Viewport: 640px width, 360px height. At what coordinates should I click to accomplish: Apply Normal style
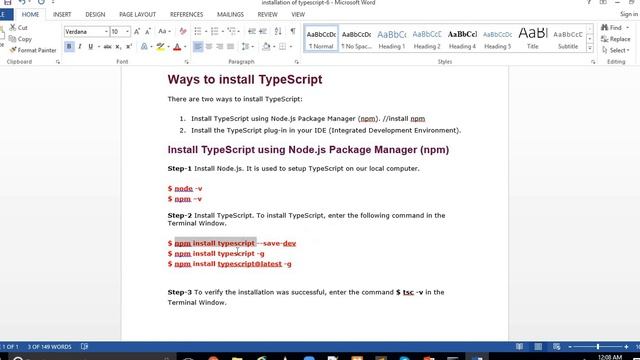click(x=321, y=39)
